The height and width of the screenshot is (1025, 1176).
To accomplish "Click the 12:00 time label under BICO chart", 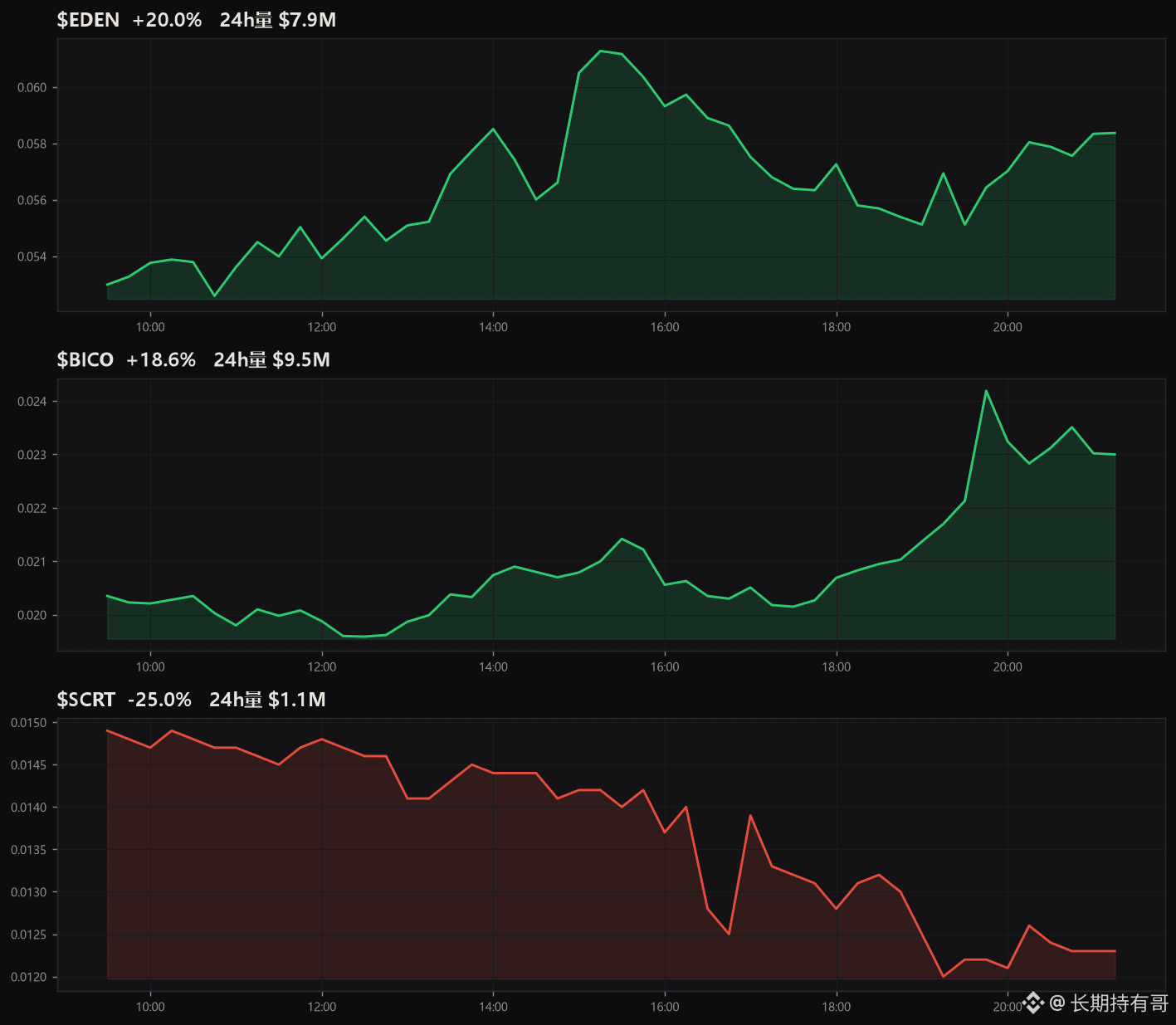I will click(x=322, y=666).
